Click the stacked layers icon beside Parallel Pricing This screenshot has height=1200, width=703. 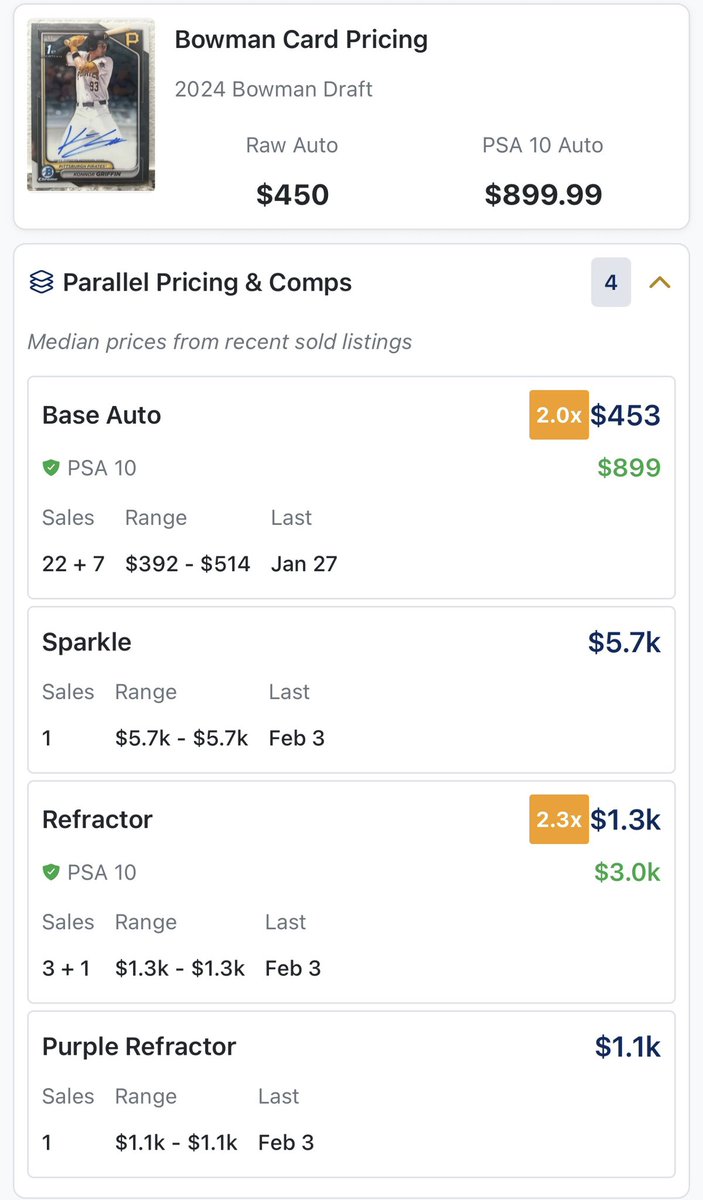[x=41, y=283]
